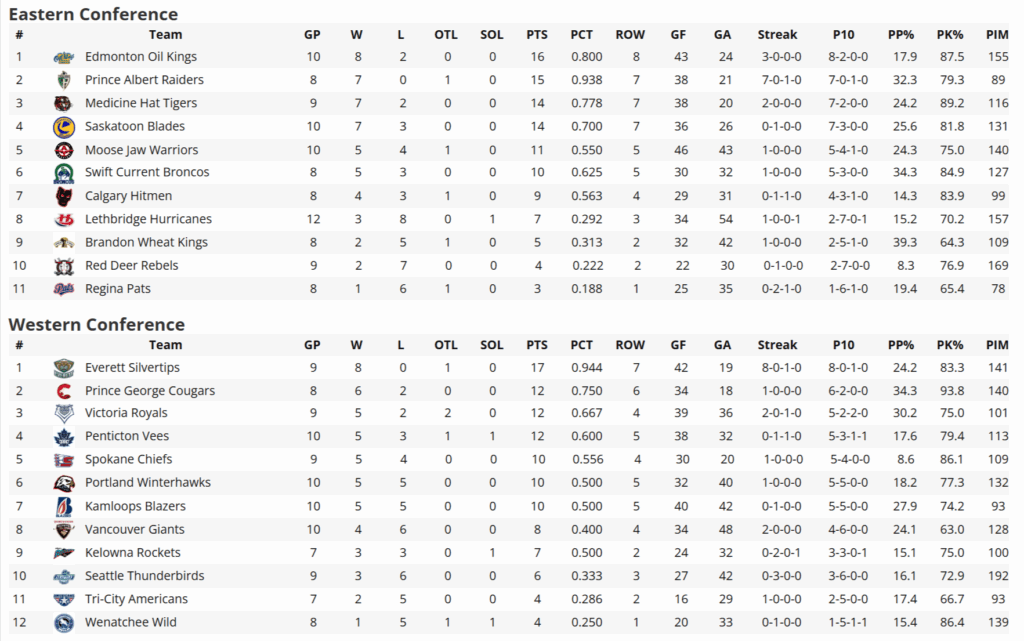Viewport: 1024px width, 641px height.
Task: Click the Prince Albert Raiders logo icon
Action: point(64,80)
